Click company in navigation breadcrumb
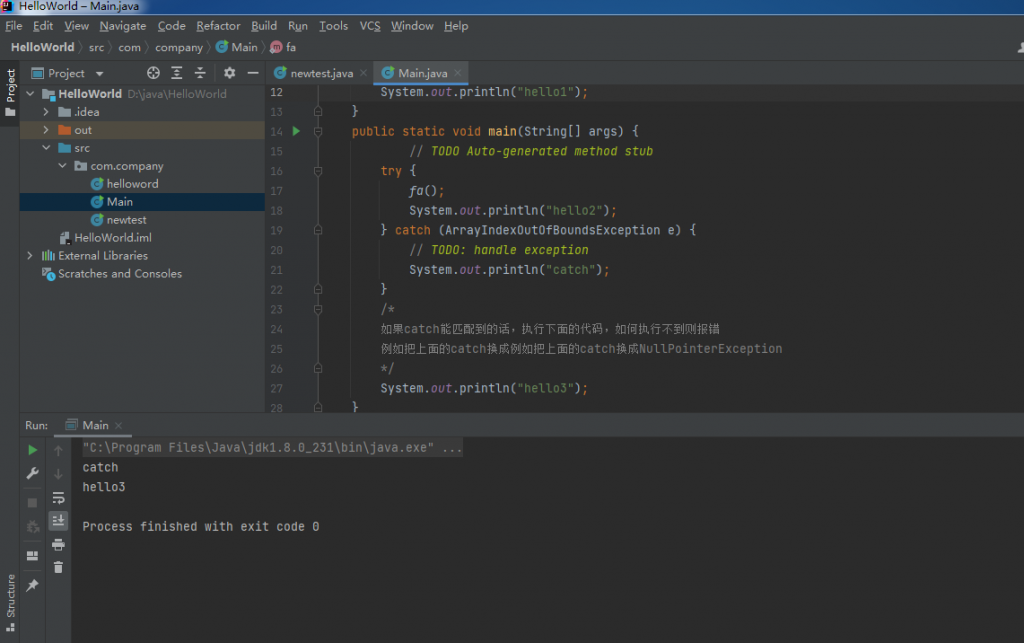 click(179, 47)
